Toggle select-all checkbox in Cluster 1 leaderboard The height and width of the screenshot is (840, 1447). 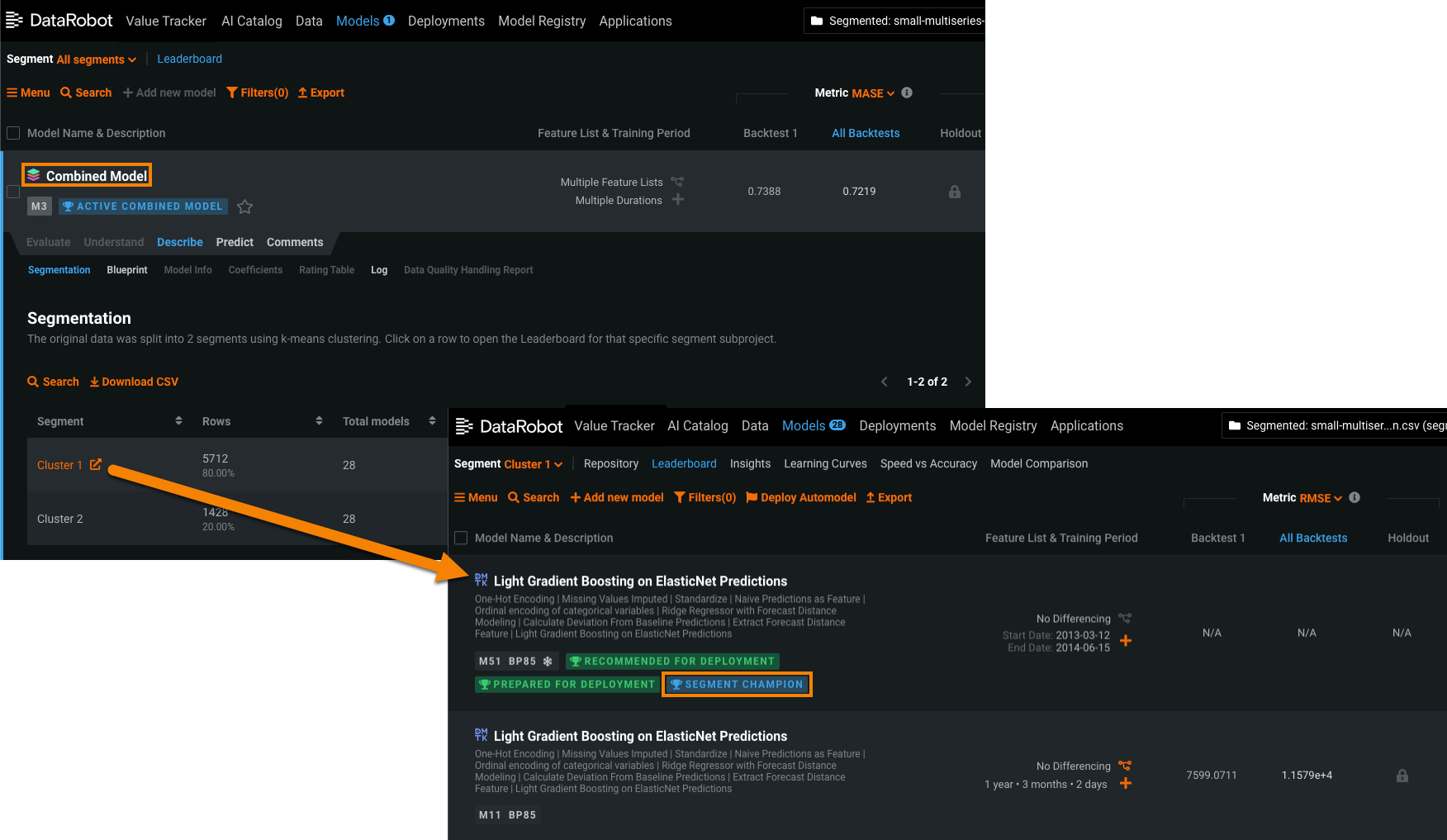coord(462,538)
